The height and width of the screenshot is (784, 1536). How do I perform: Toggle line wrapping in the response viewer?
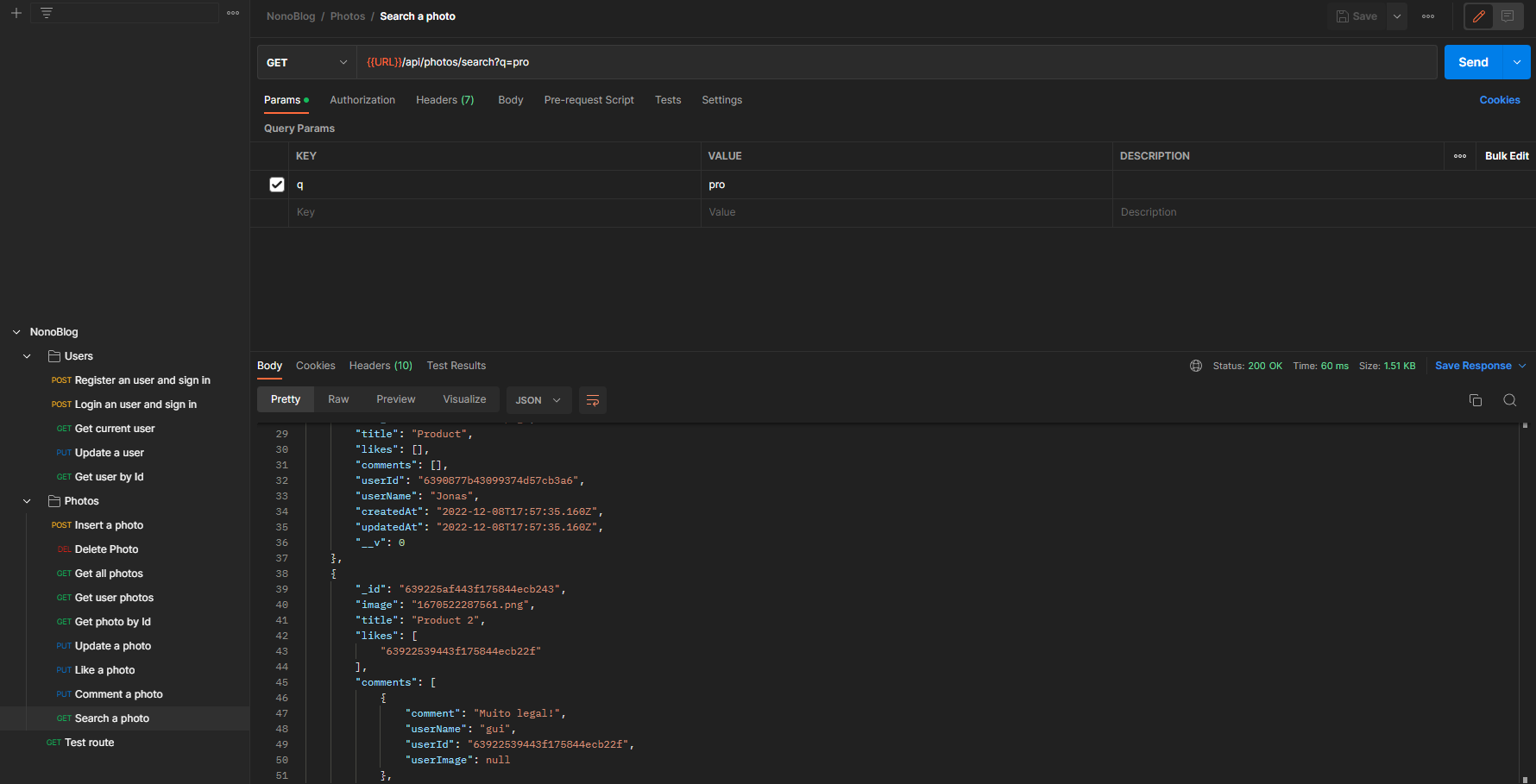[x=592, y=400]
